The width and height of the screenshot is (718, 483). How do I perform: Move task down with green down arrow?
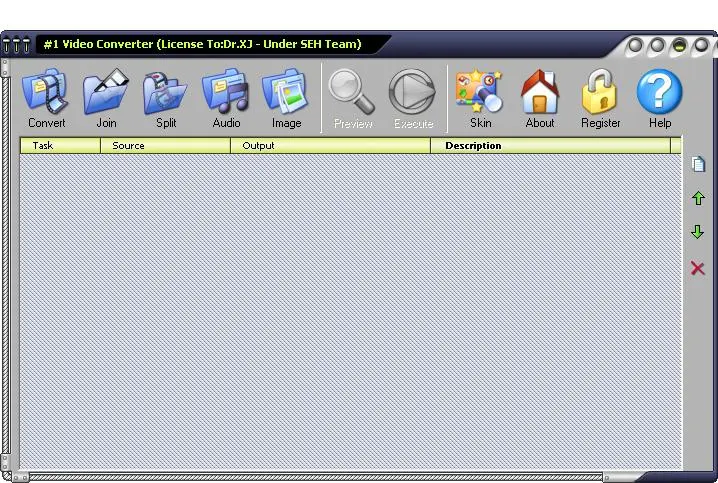point(697,232)
